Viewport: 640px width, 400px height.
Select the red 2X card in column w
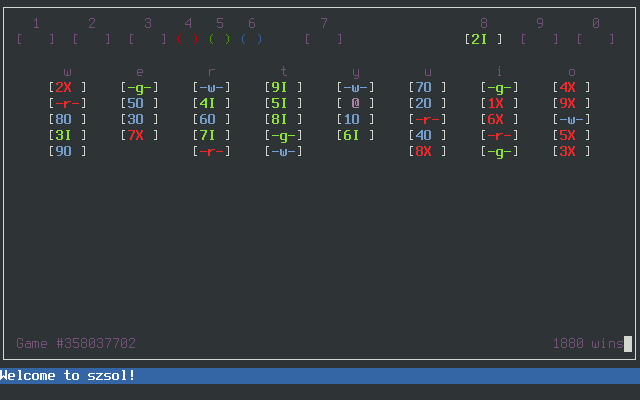pos(67,87)
